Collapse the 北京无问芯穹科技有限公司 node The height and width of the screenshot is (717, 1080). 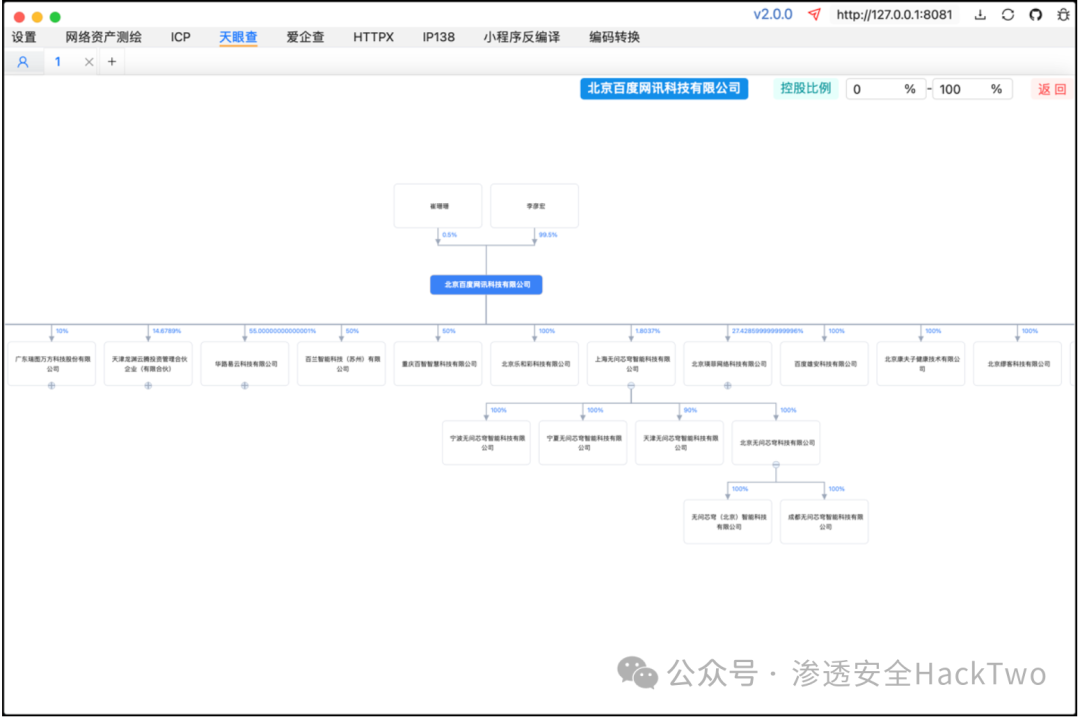click(x=776, y=465)
